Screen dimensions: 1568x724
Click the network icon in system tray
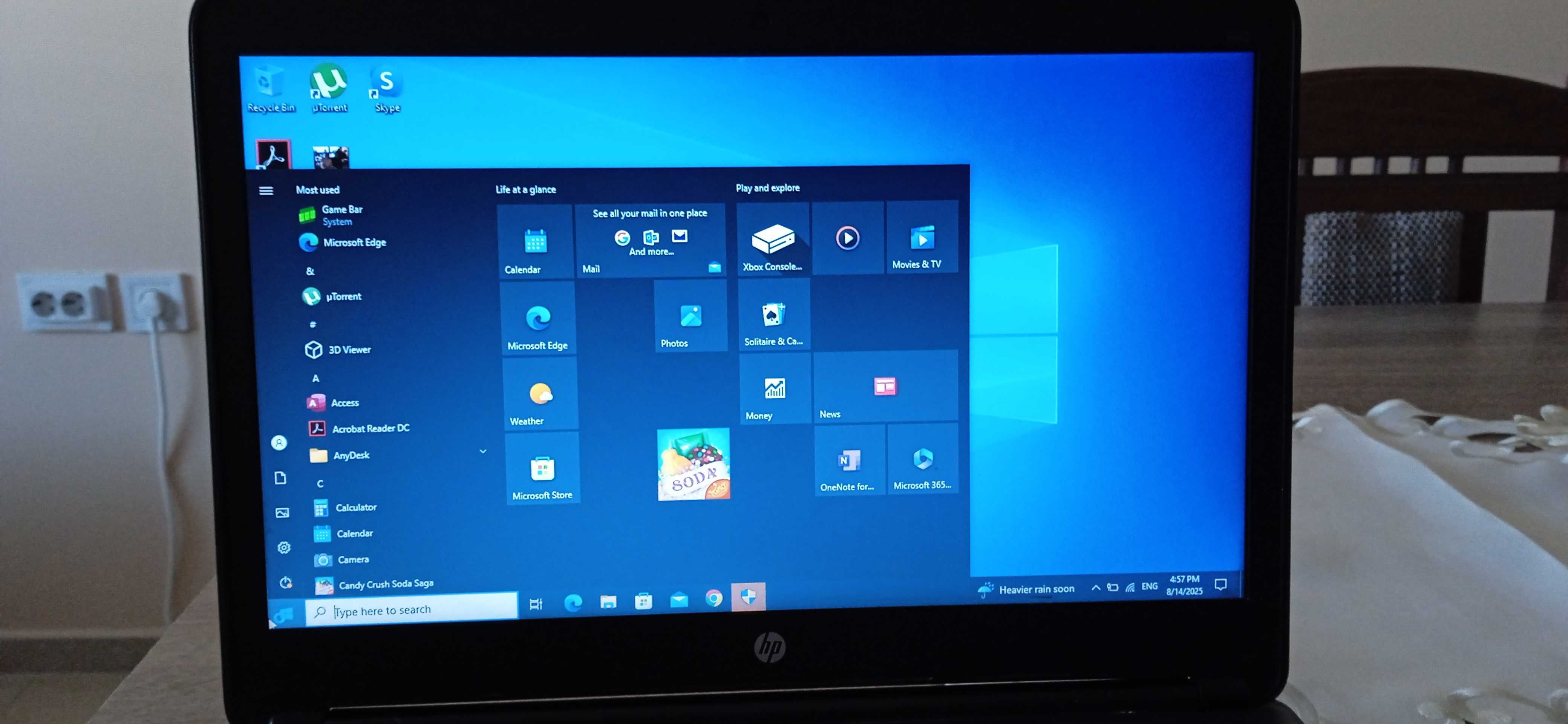tap(1130, 587)
